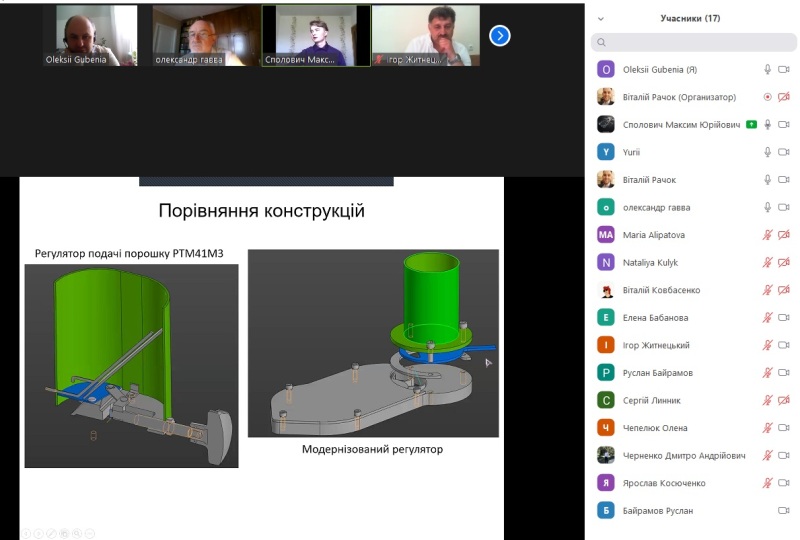Click purple Я avatar of Ярослав Косюченко
Screen dimensions: 800x540
pyautogui.click(x=606, y=483)
